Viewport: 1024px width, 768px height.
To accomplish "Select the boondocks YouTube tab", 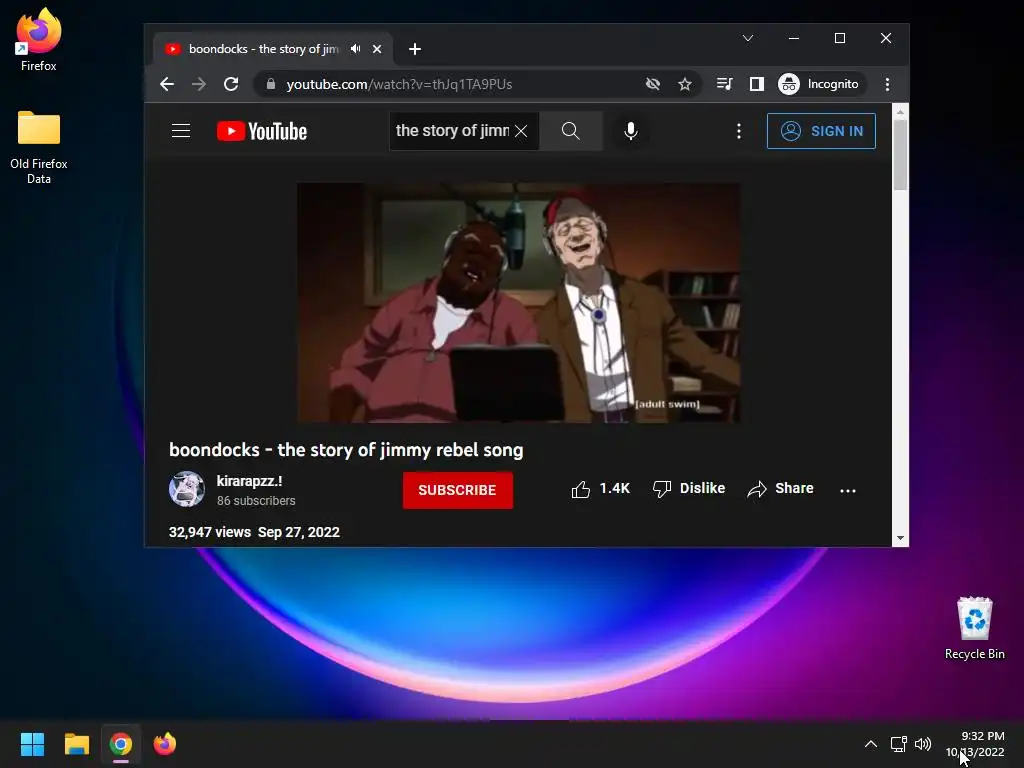I will tap(272, 49).
